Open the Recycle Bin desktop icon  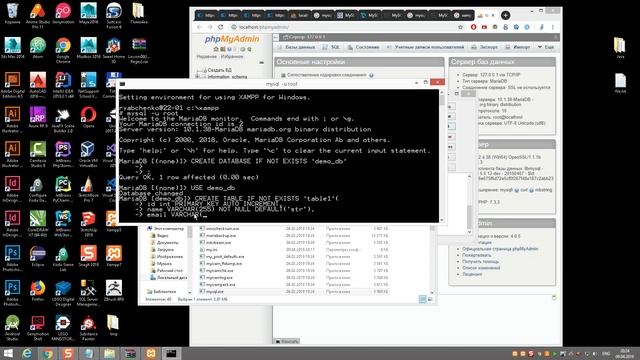(12, 14)
